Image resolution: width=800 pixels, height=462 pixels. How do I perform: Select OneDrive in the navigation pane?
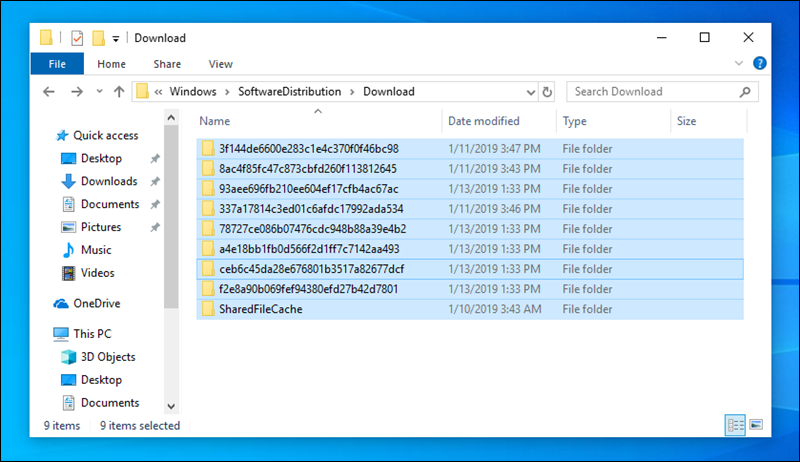(87, 304)
